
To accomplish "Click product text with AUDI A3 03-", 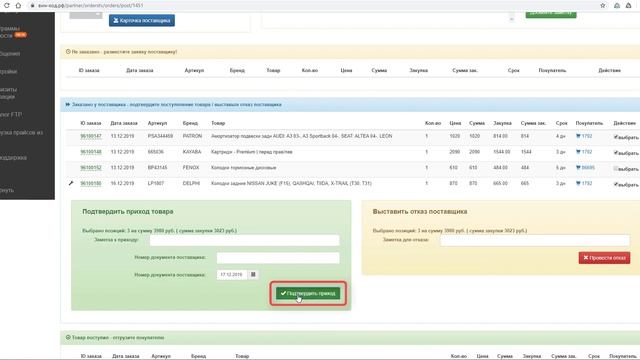I will [302, 136].
